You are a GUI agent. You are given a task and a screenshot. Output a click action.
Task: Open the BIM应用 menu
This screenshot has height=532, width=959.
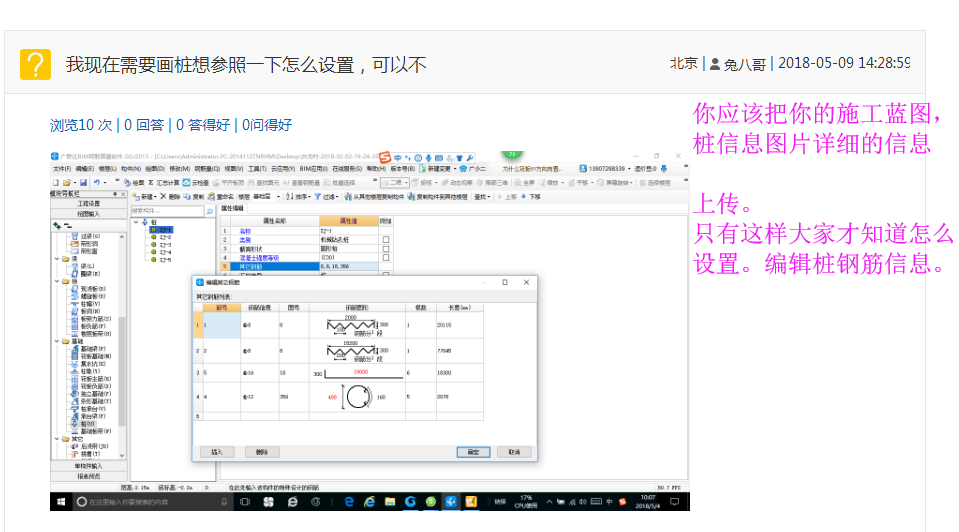click(312, 169)
